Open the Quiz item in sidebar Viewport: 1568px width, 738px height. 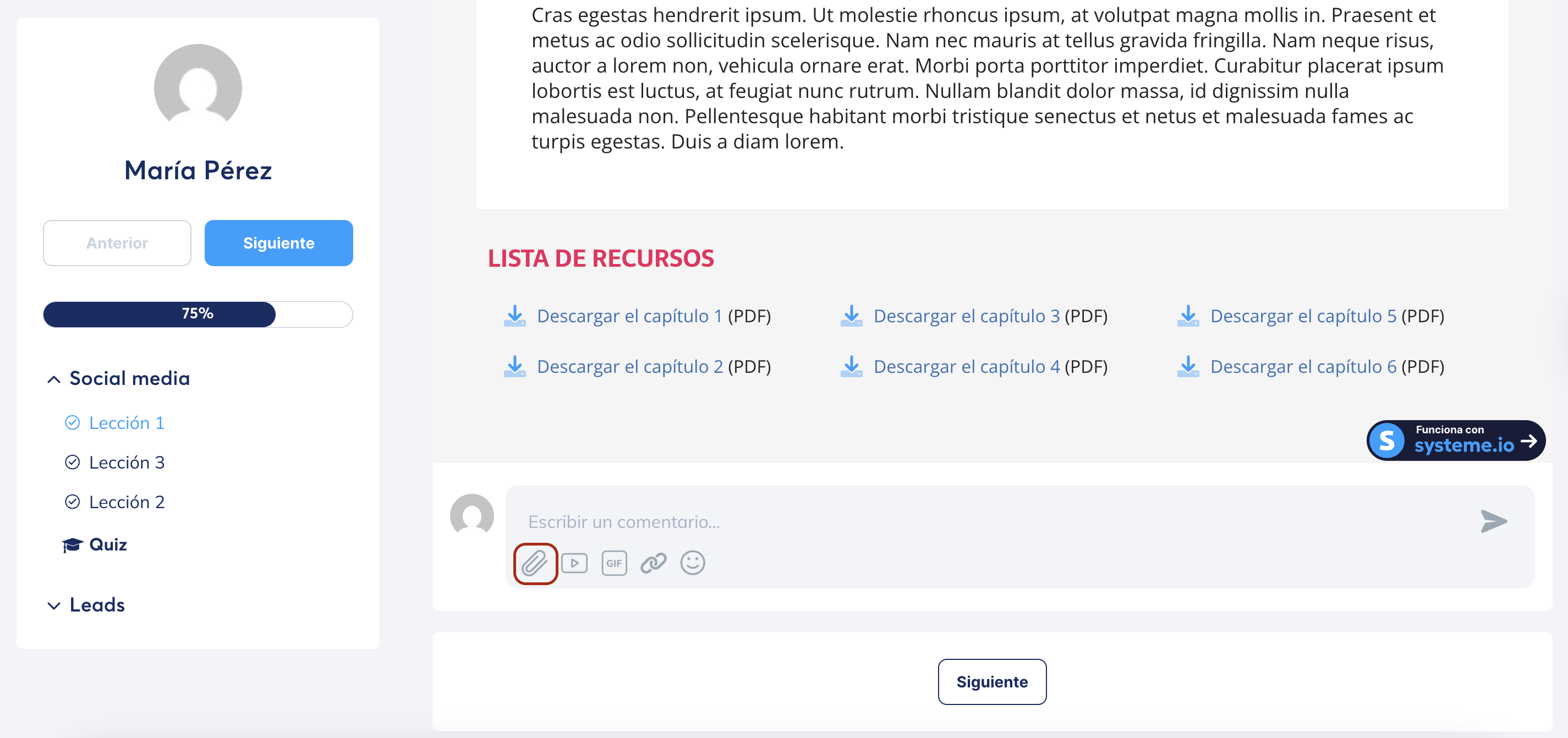108,544
